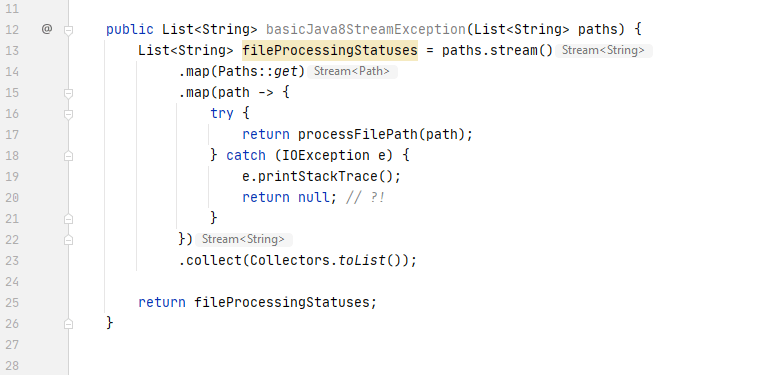780x375 pixels.
Task: Click the method closing fold marker on line 26
Action: point(69,323)
